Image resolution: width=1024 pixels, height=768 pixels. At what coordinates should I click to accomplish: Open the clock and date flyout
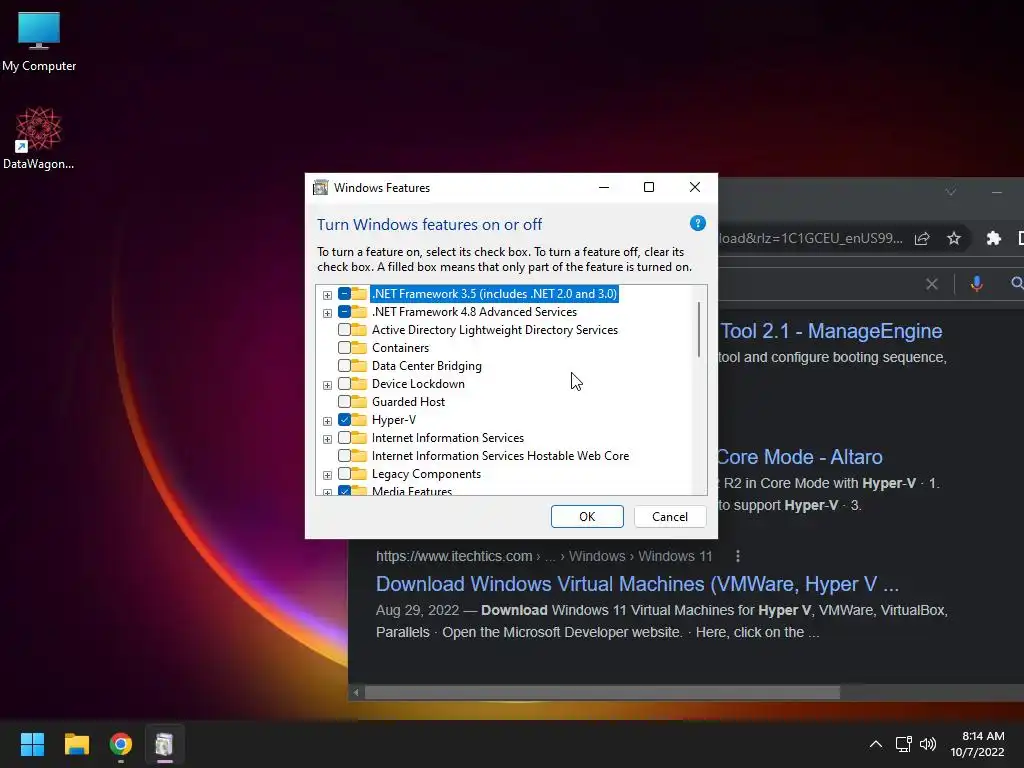click(978, 744)
